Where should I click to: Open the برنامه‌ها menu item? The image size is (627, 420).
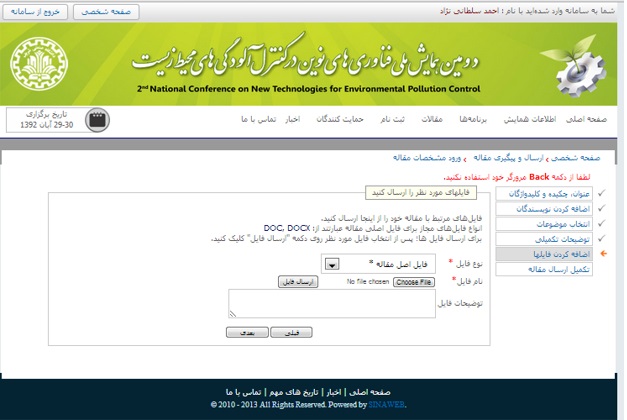[x=471, y=119]
